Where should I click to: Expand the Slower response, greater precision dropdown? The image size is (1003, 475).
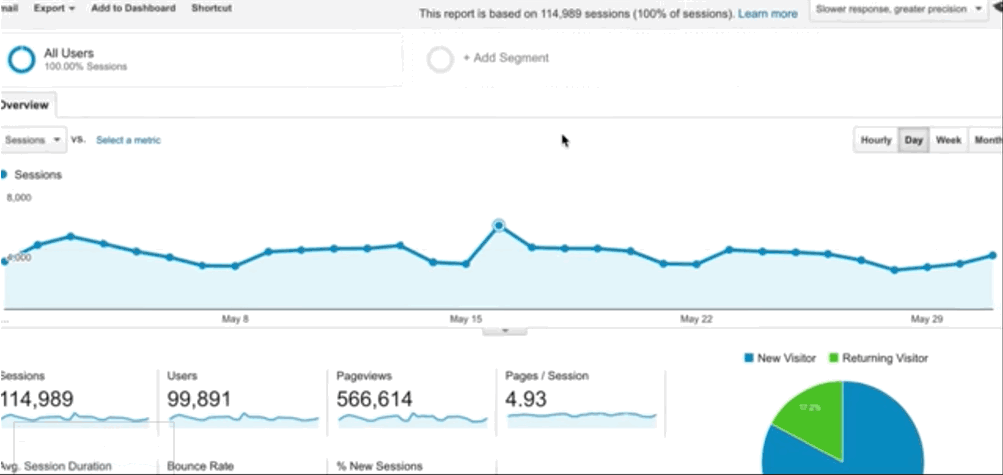(899, 9)
